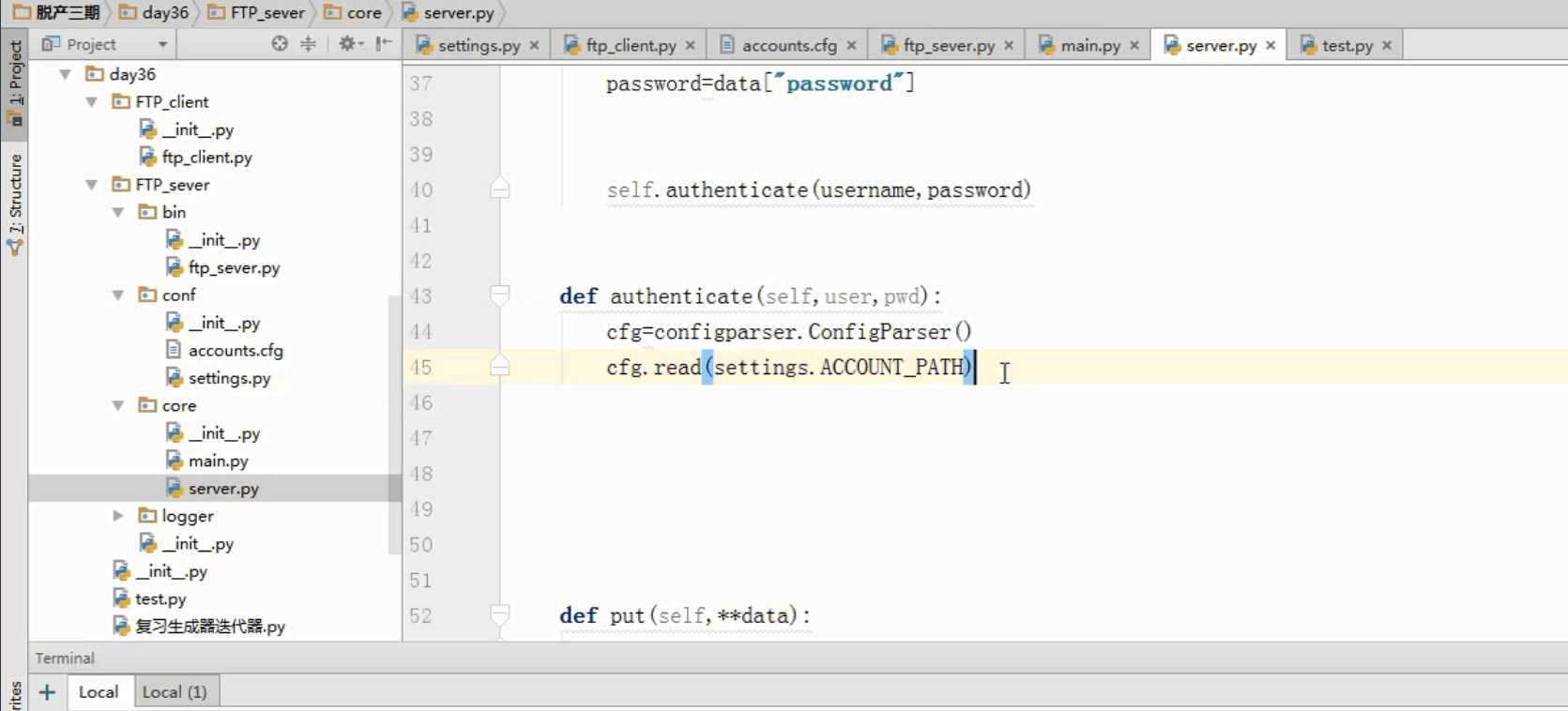Open the Project panel settings gear

348,44
